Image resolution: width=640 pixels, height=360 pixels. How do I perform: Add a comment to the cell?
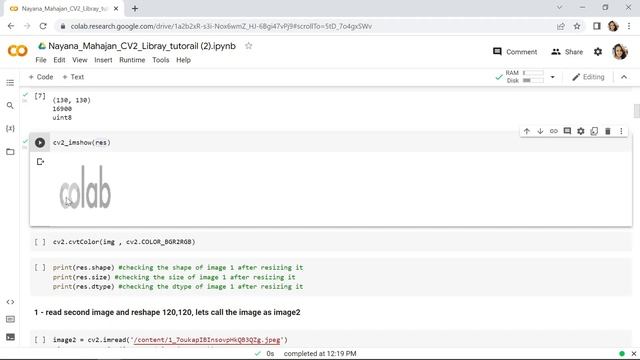[x=567, y=131]
